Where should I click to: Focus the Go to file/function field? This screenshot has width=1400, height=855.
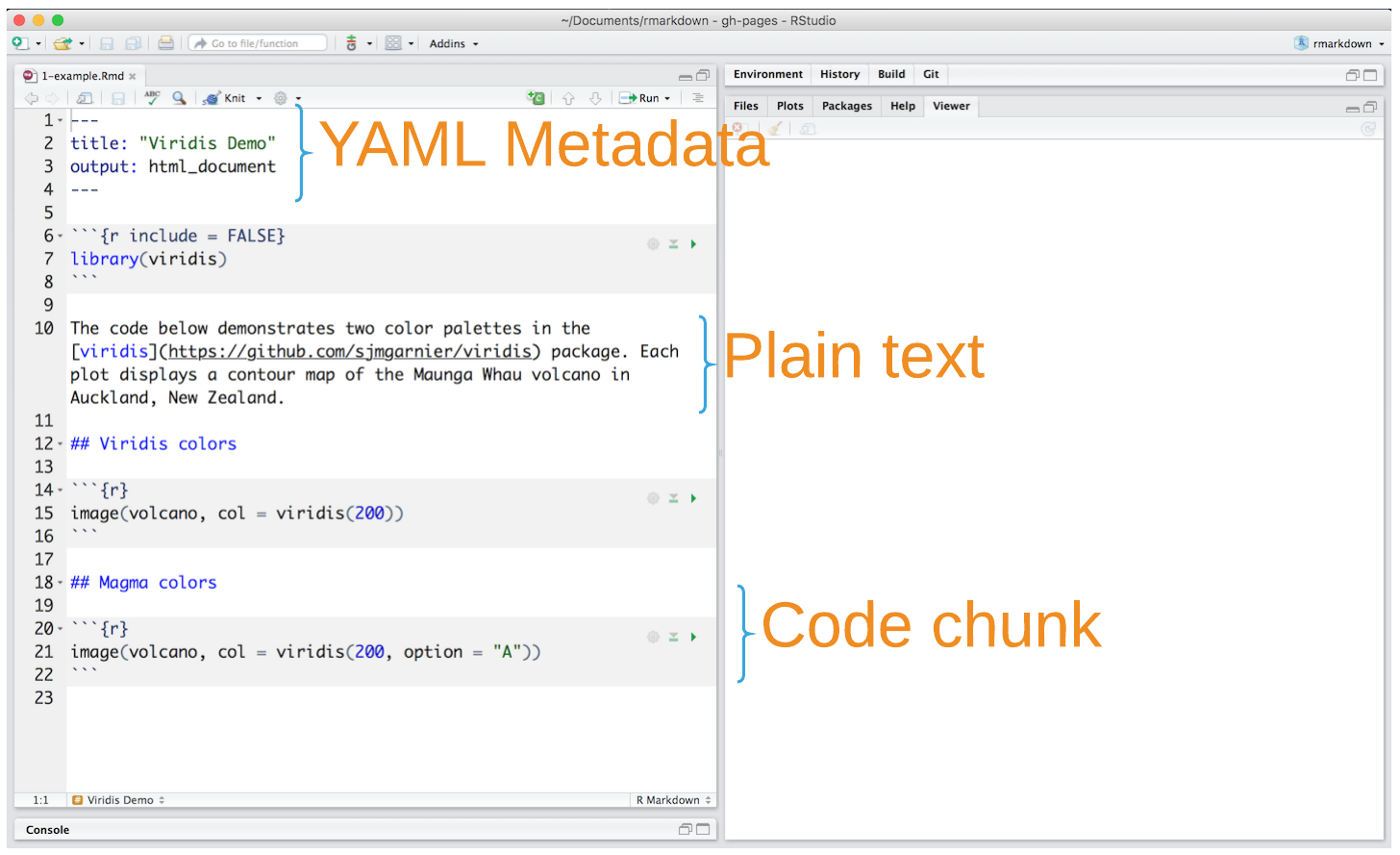point(258,43)
